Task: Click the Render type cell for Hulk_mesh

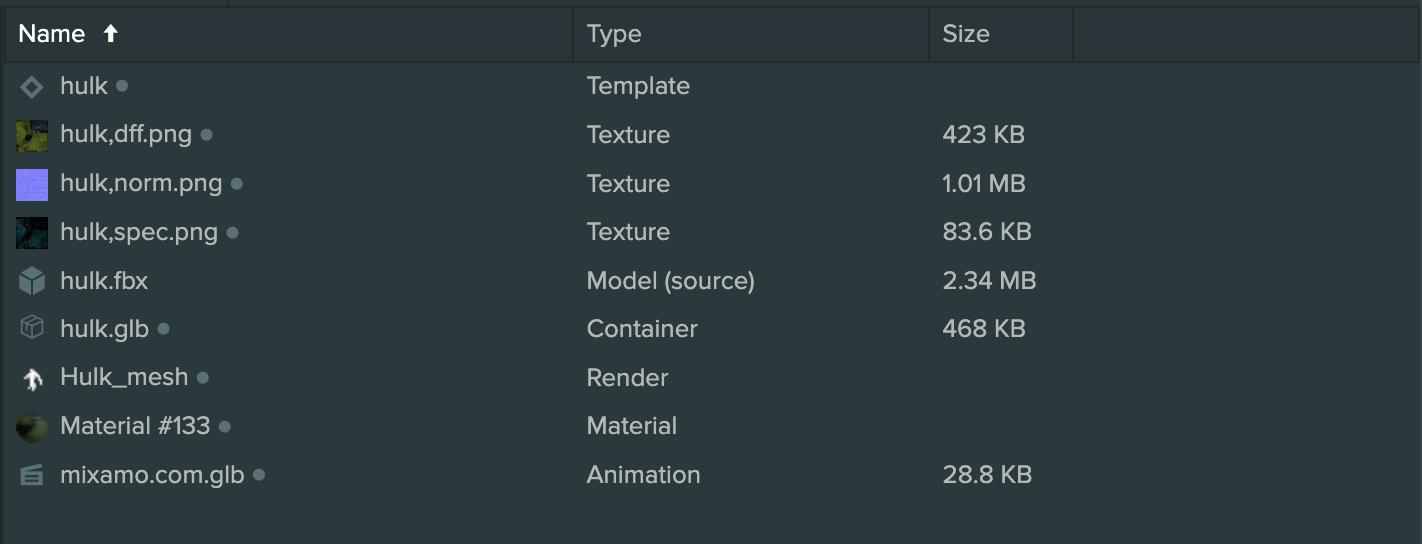Action: click(x=627, y=378)
